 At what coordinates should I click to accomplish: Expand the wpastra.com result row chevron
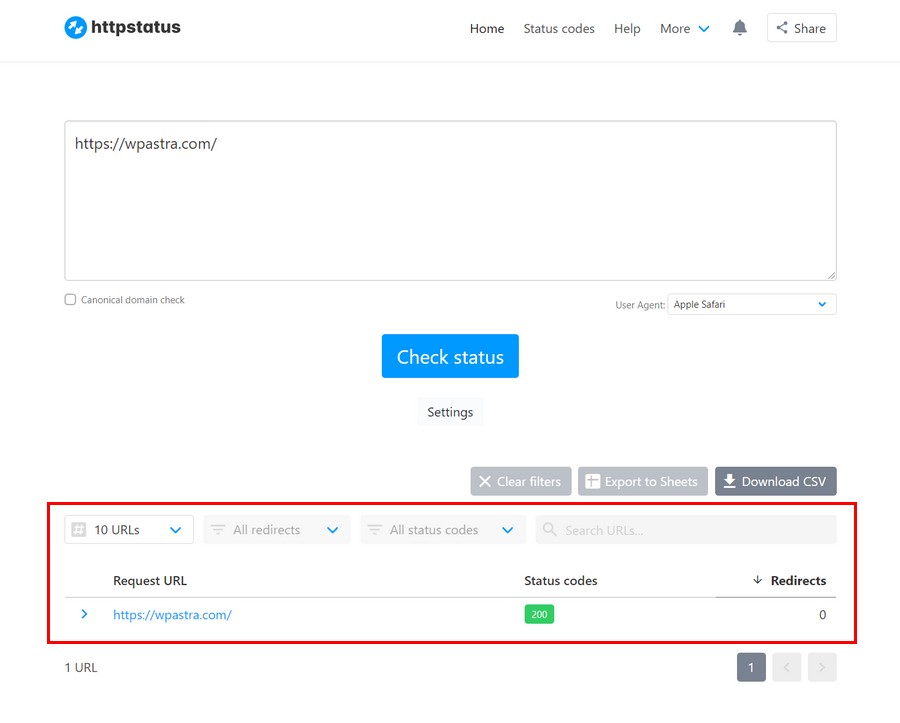tap(84, 614)
